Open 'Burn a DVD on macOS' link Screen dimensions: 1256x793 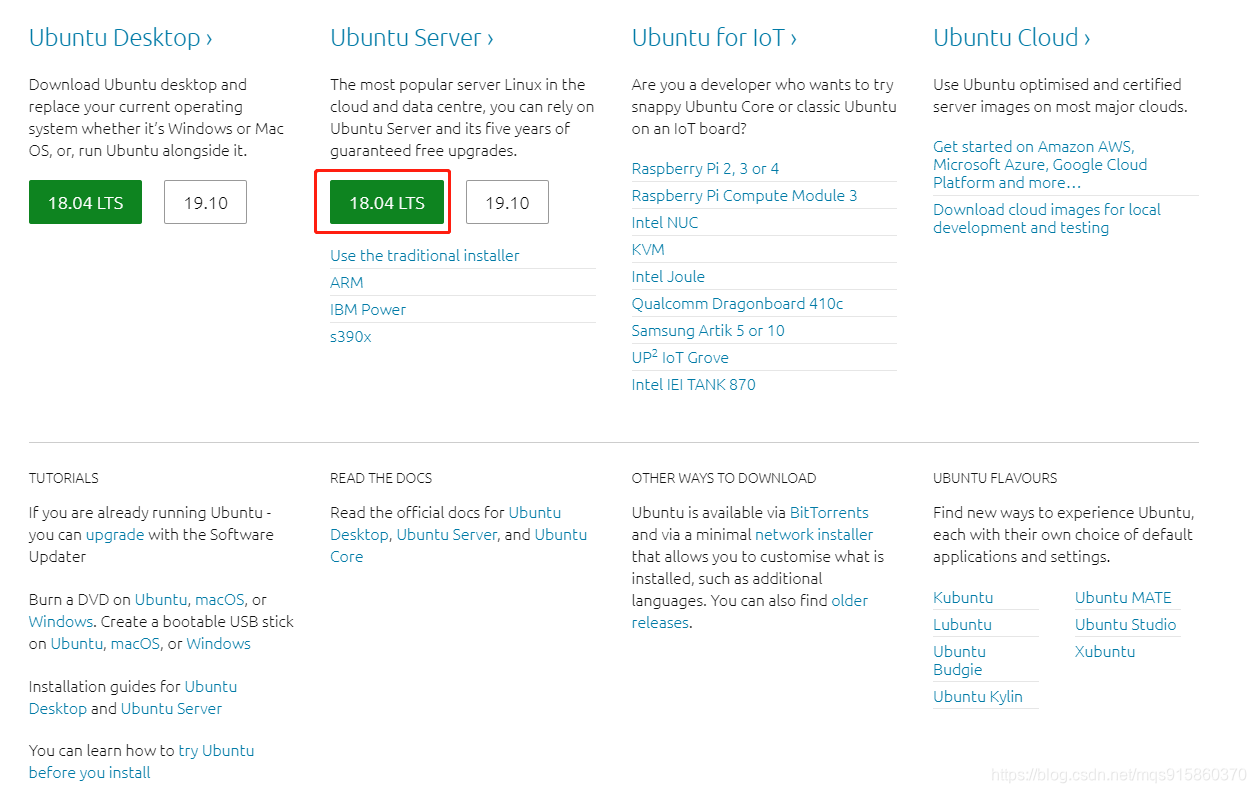(x=219, y=600)
